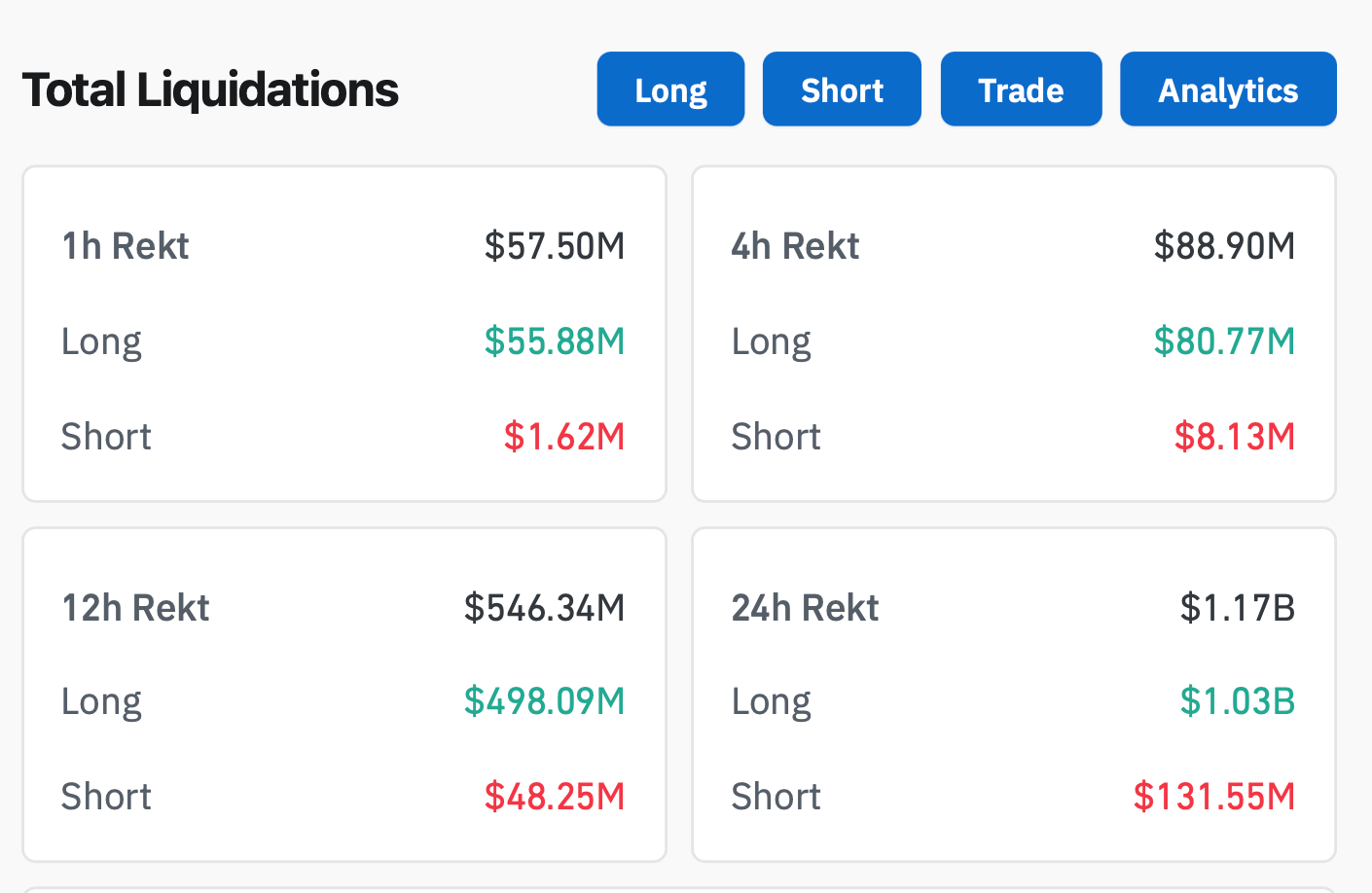Click the Total Liquidations heading

(x=210, y=89)
